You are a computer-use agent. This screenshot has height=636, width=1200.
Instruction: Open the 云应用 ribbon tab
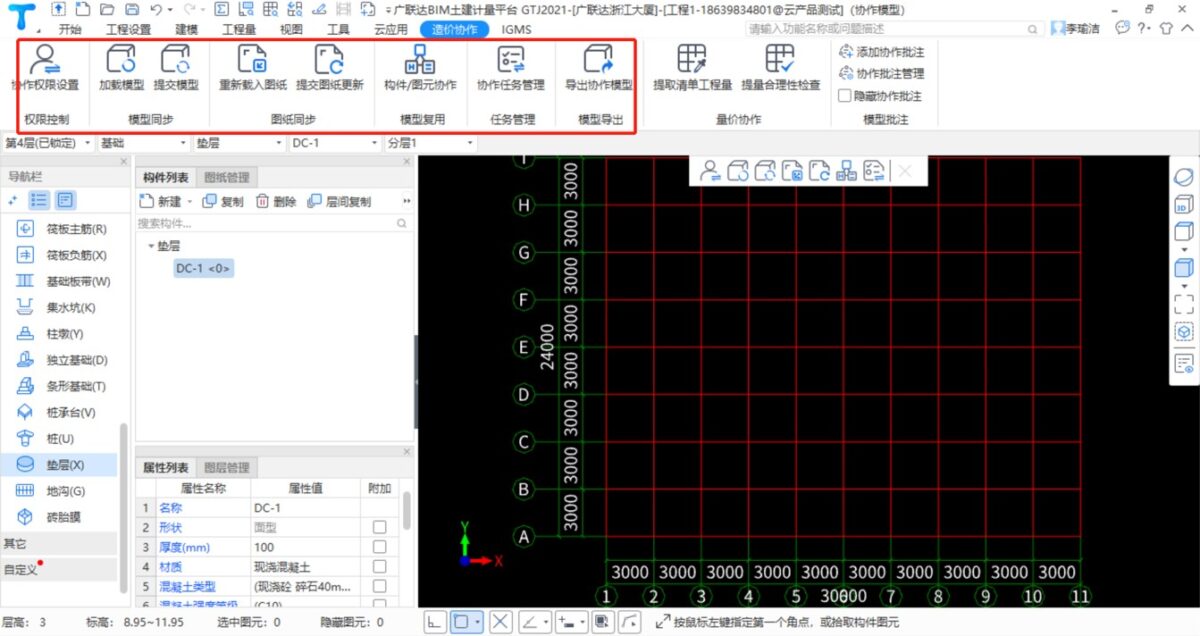[390, 29]
